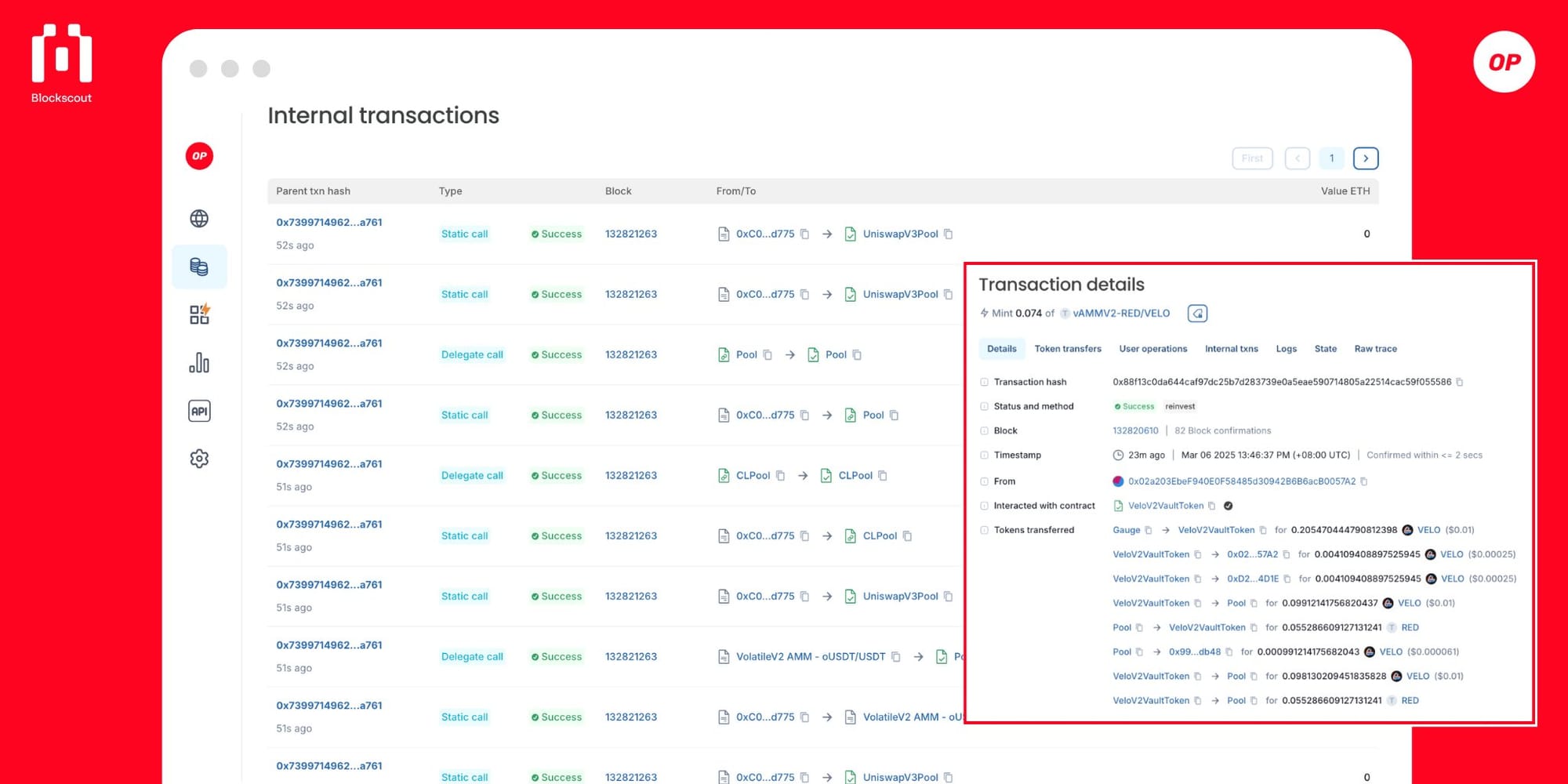Switch to the Token transfers tab

[1068, 349]
